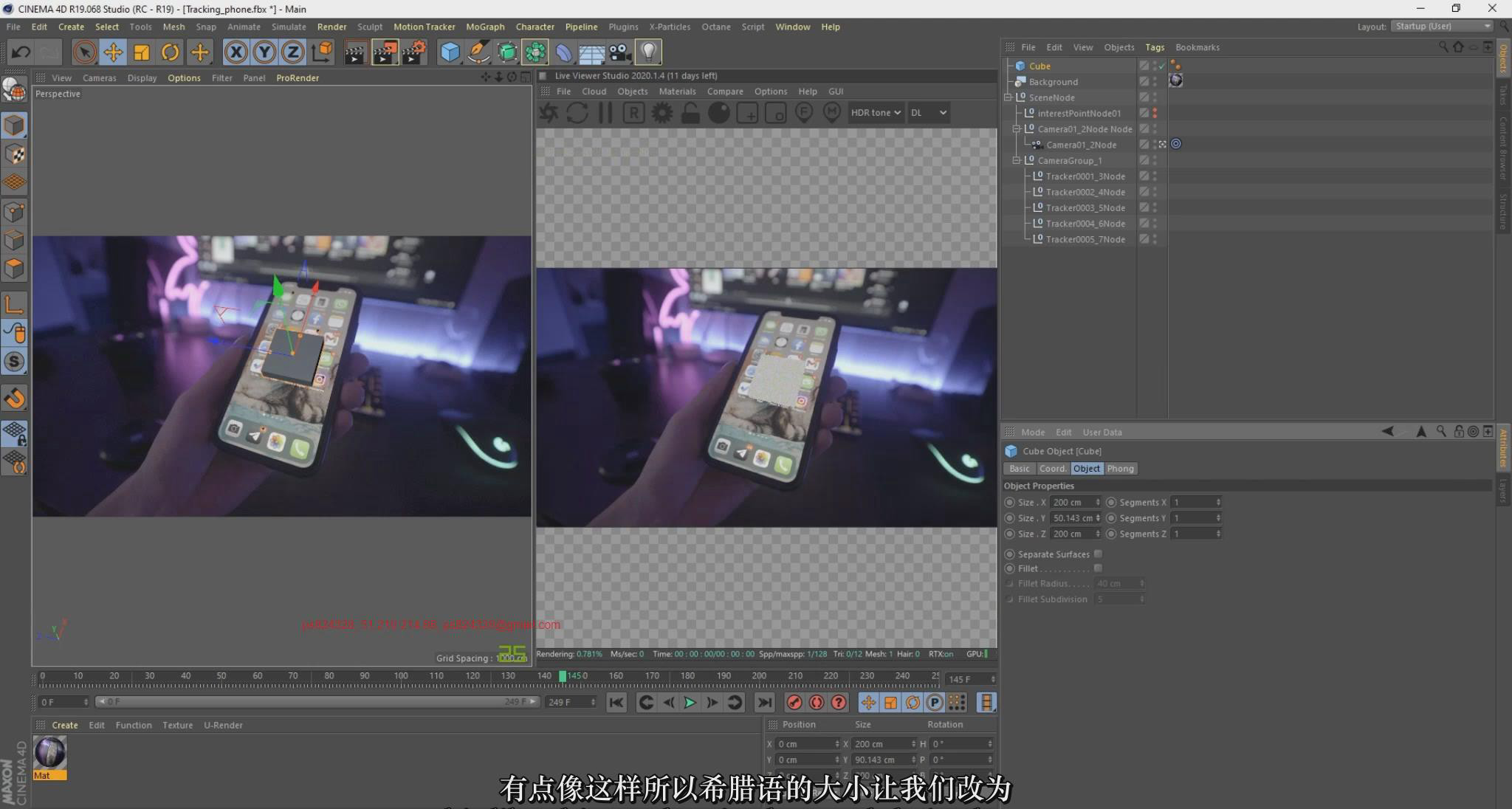Click Autokeying button

tap(817, 703)
